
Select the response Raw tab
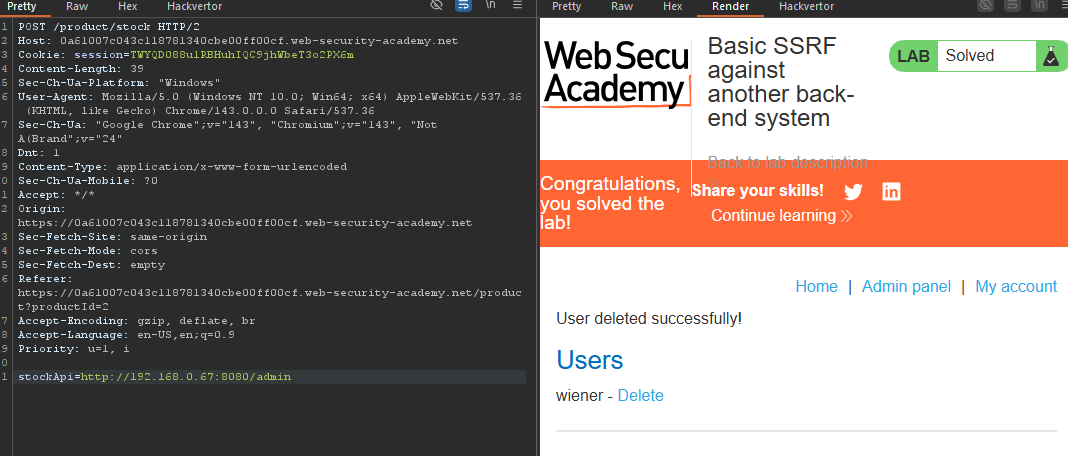(x=622, y=7)
